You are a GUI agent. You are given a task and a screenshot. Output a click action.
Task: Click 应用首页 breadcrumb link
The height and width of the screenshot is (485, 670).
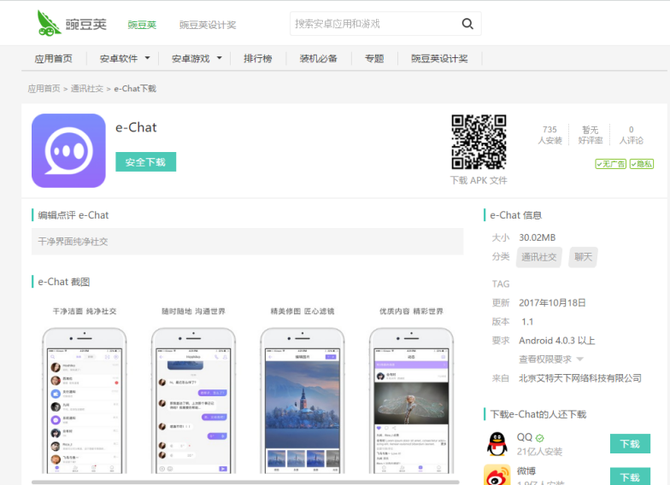44,88
